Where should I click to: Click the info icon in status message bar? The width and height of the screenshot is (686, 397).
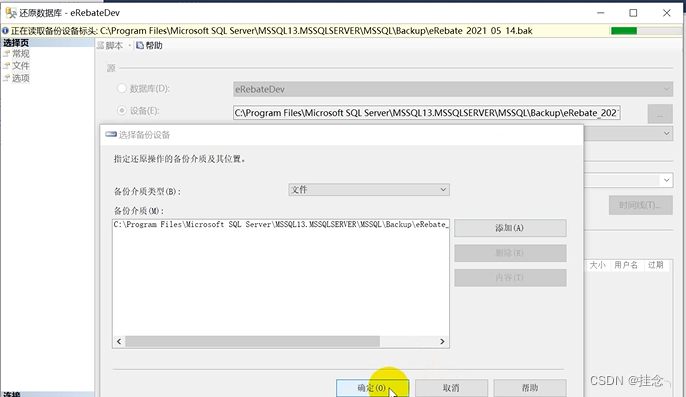[5, 31]
